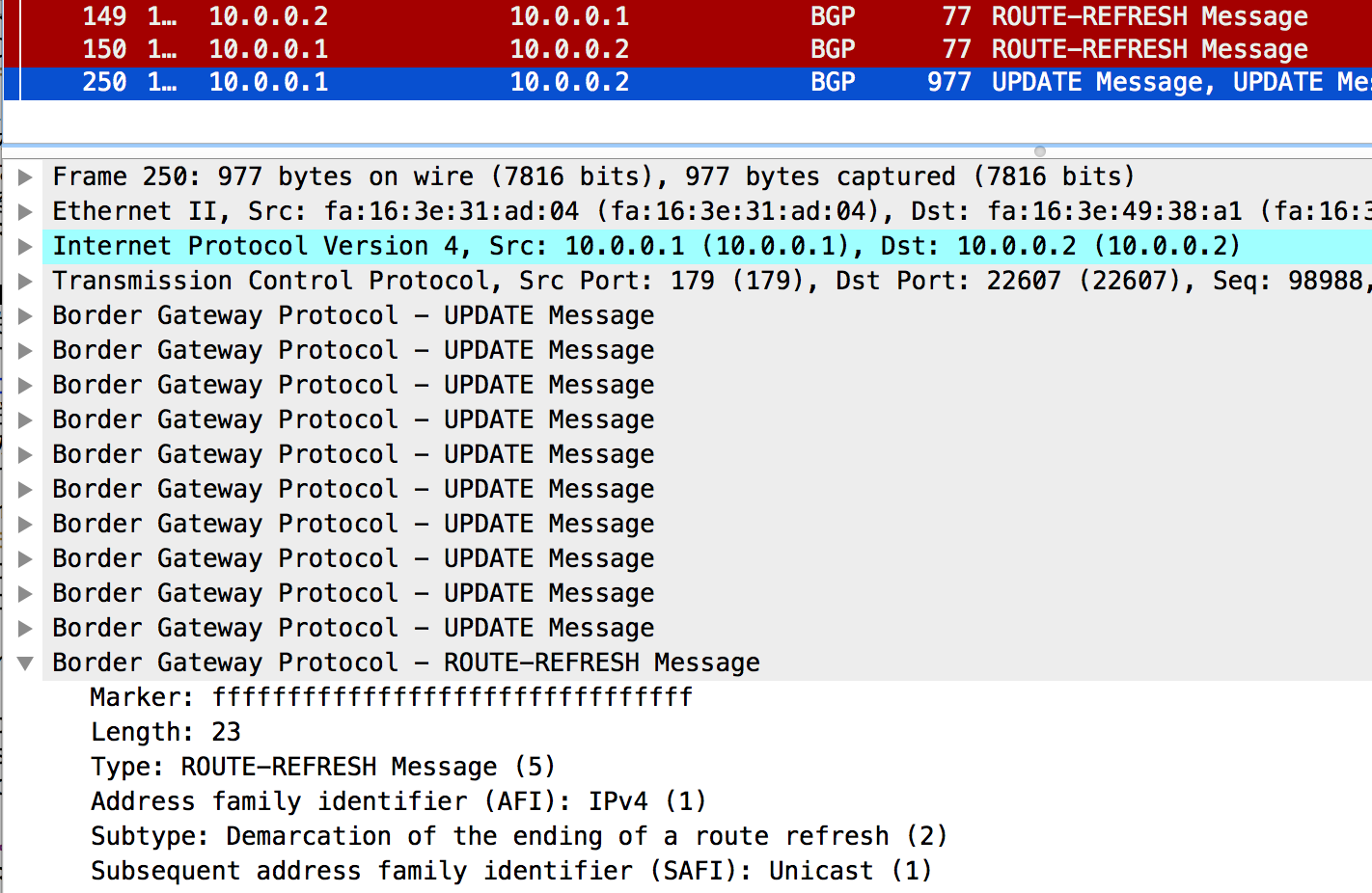Click source 10.0.0.2 in packet 149 row
The height and width of the screenshot is (893, 1372).
[x=268, y=16]
